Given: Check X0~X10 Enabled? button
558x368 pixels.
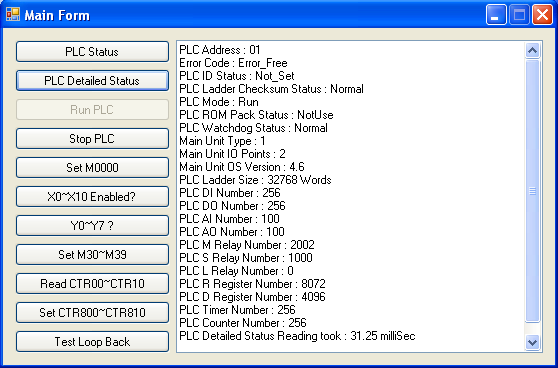Looking at the screenshot, I should pyautogui.click(x=92, y=196).
